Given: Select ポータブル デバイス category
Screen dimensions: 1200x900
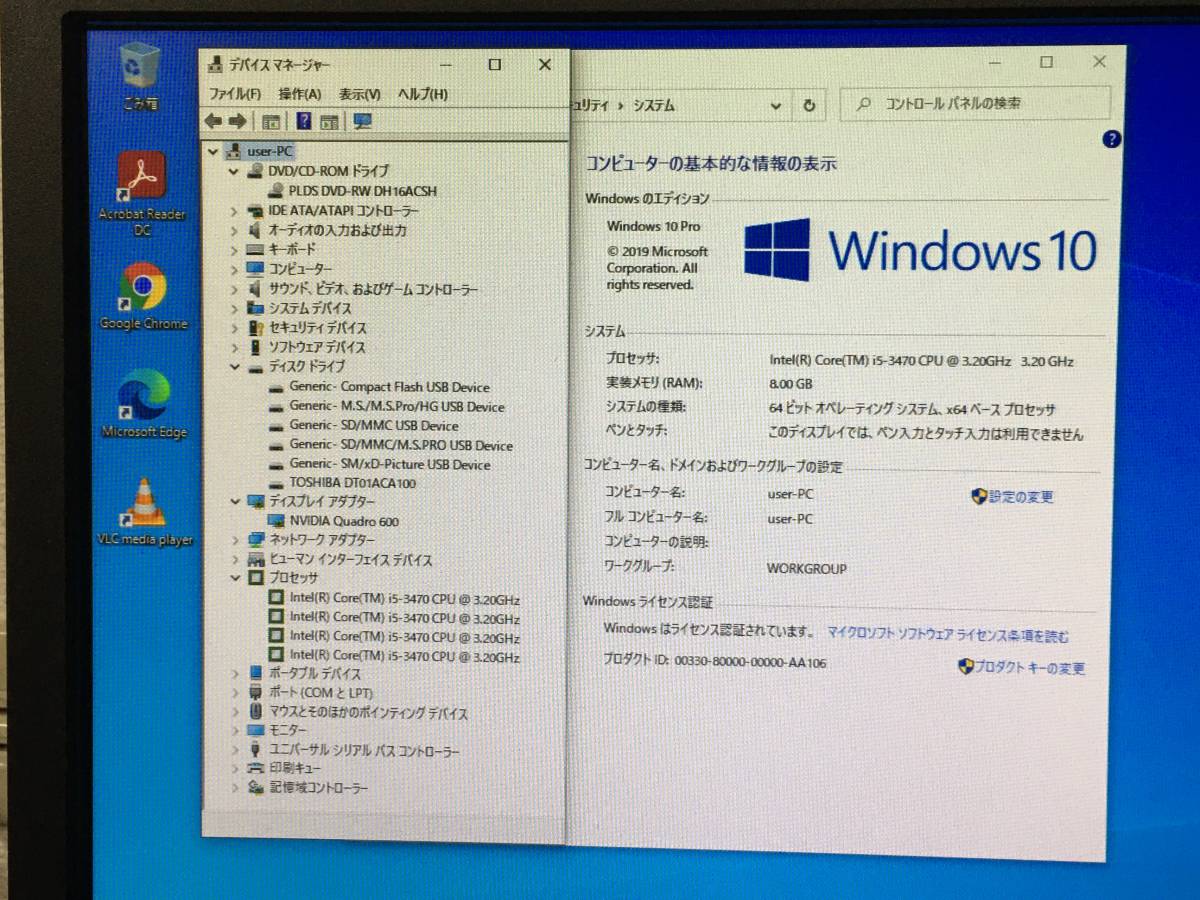Looking at the screenshot, I should [315, 674].
